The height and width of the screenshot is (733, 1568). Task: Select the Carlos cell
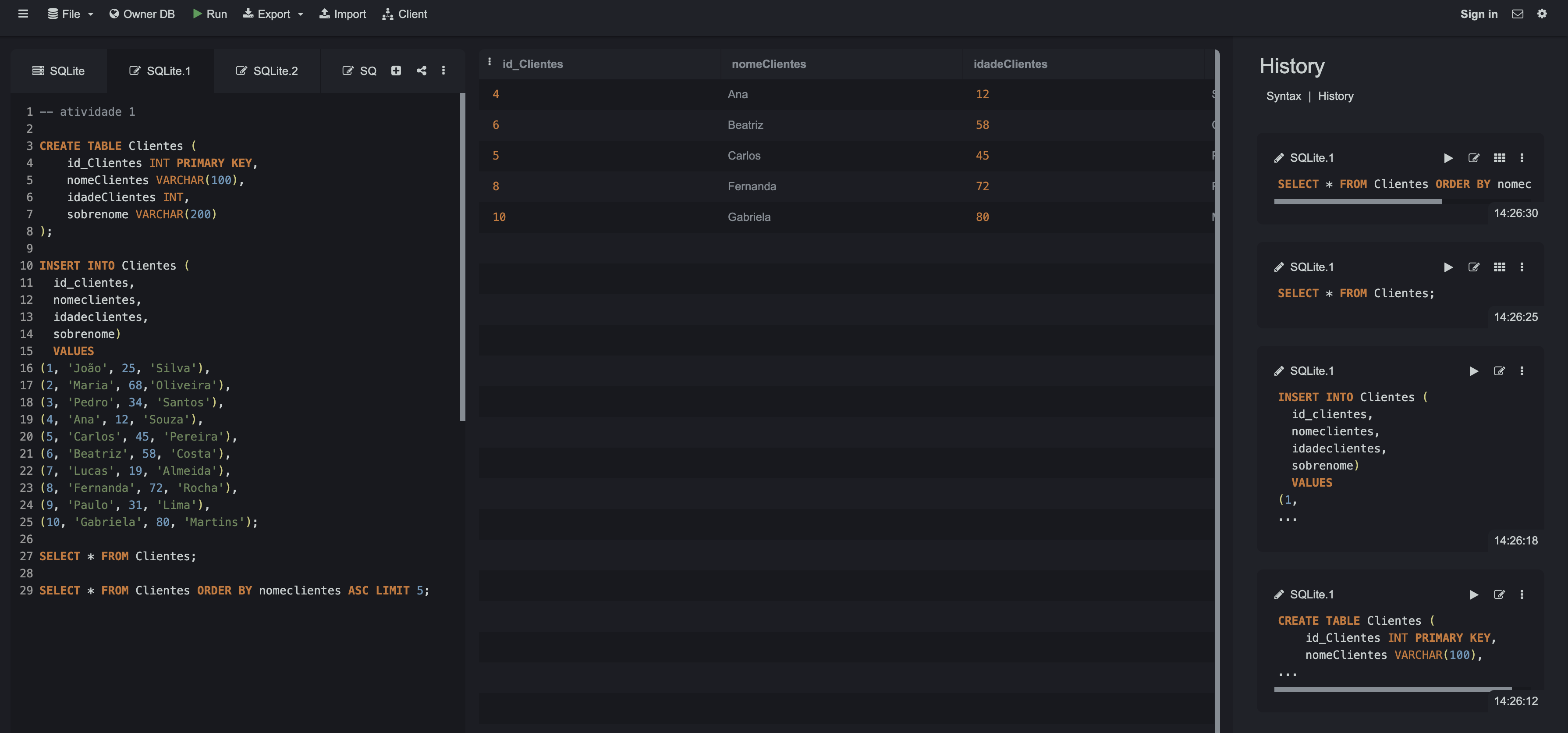744,155
